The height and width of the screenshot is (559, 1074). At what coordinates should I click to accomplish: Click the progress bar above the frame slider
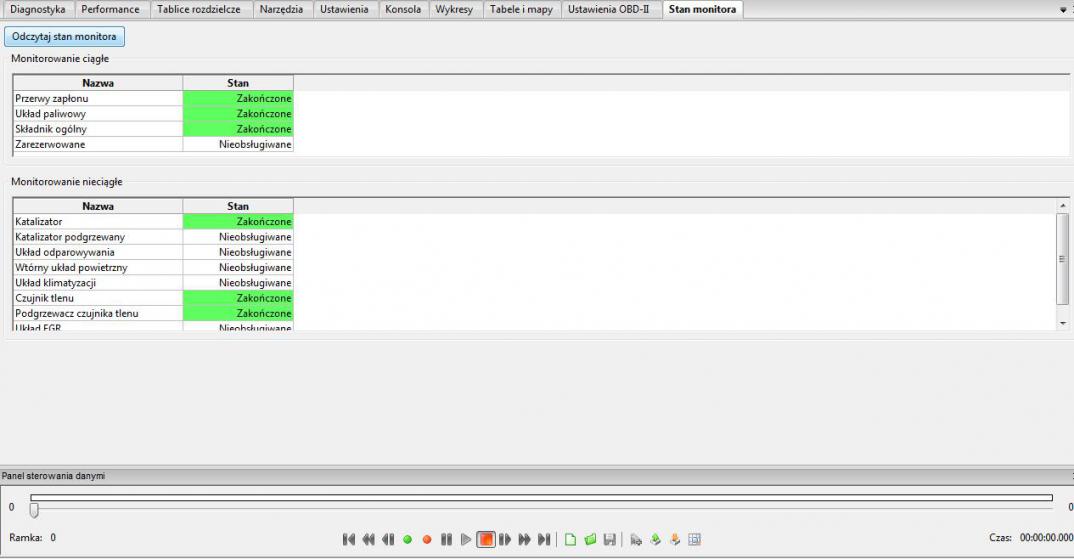[541, 498]
